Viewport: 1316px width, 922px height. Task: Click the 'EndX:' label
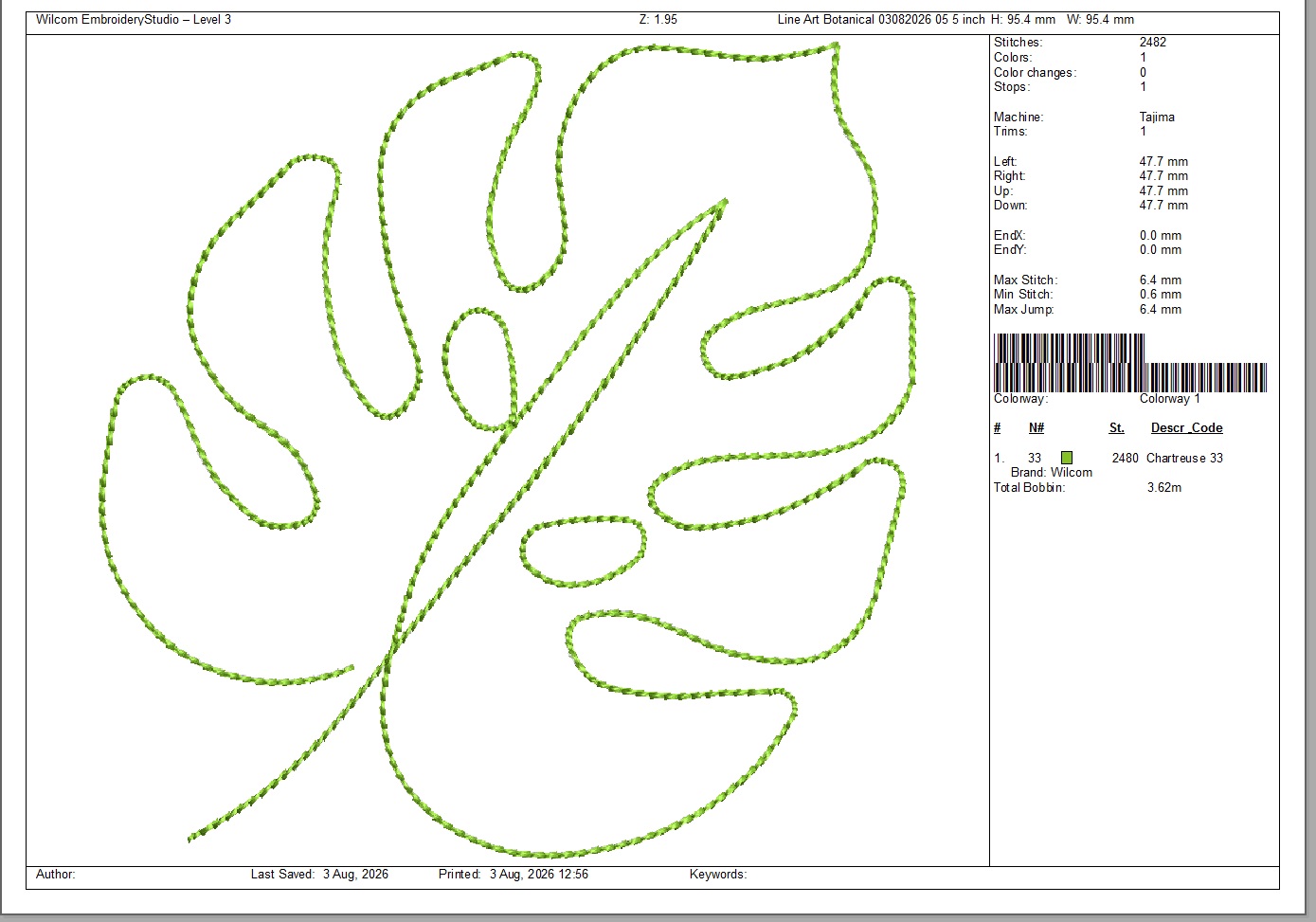point(1009,235)
